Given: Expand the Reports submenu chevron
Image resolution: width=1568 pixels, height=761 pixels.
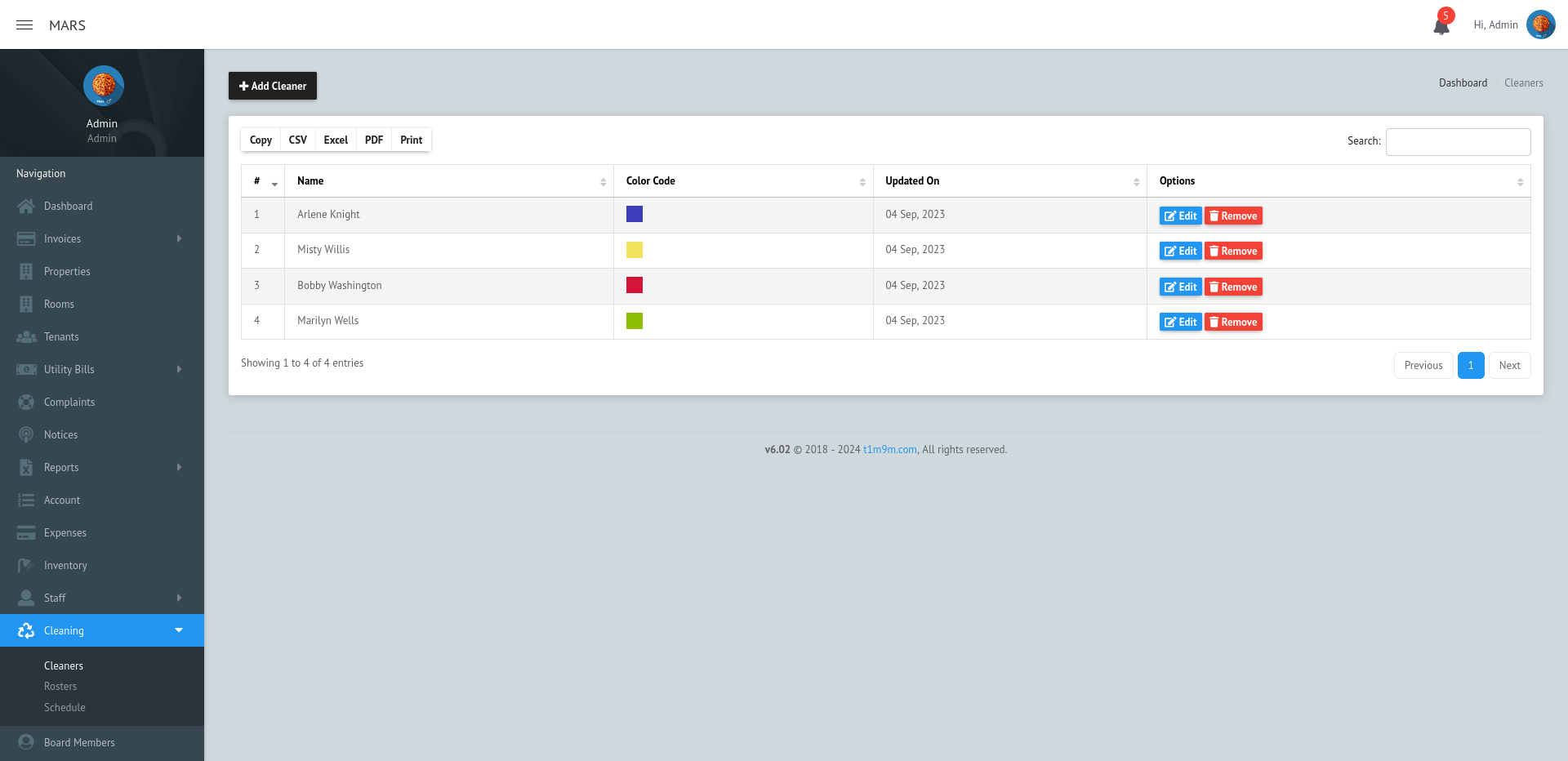Looking at the screenshot, I should click(x=179, y=467).
